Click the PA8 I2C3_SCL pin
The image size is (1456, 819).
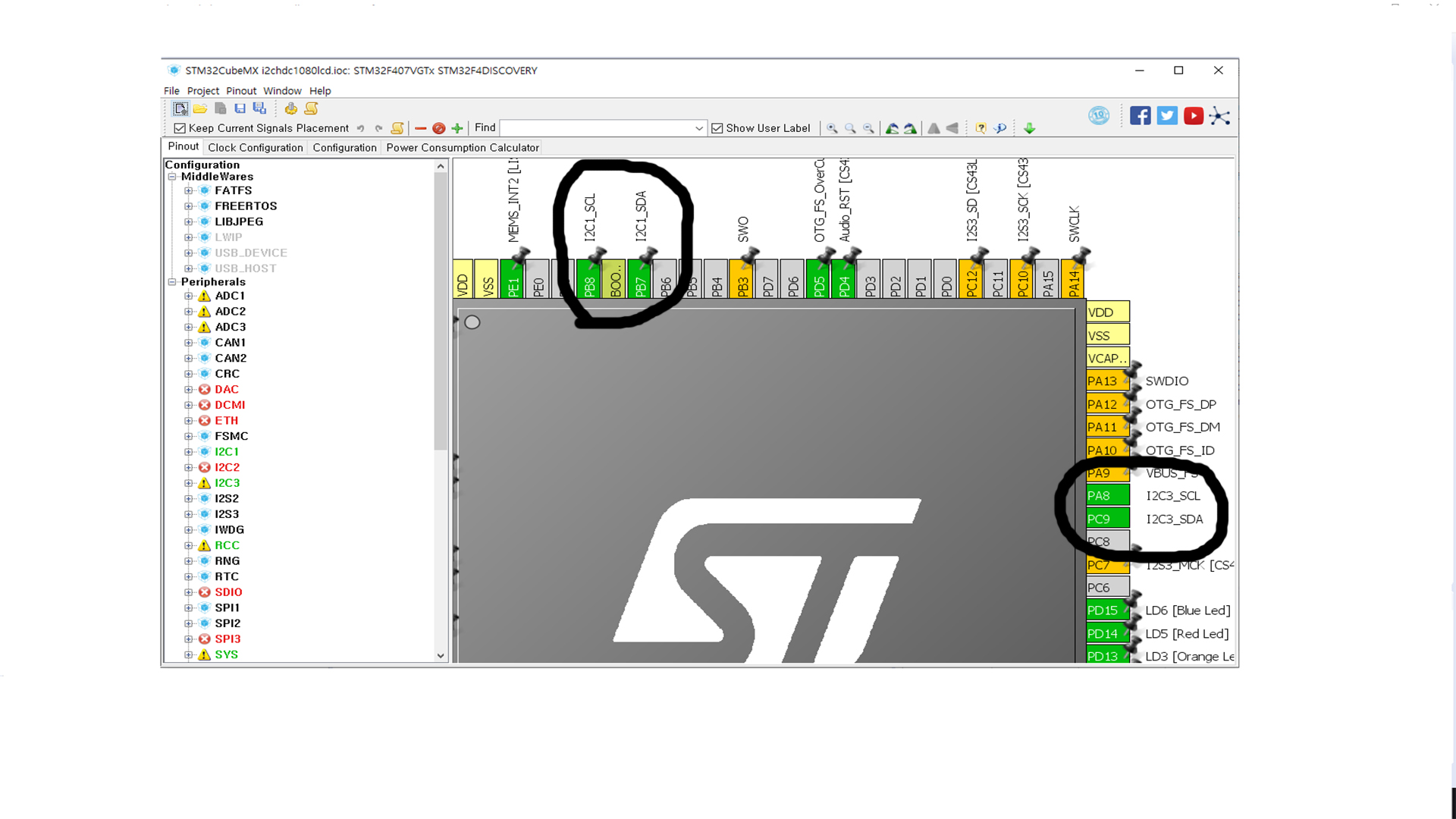1106,496
